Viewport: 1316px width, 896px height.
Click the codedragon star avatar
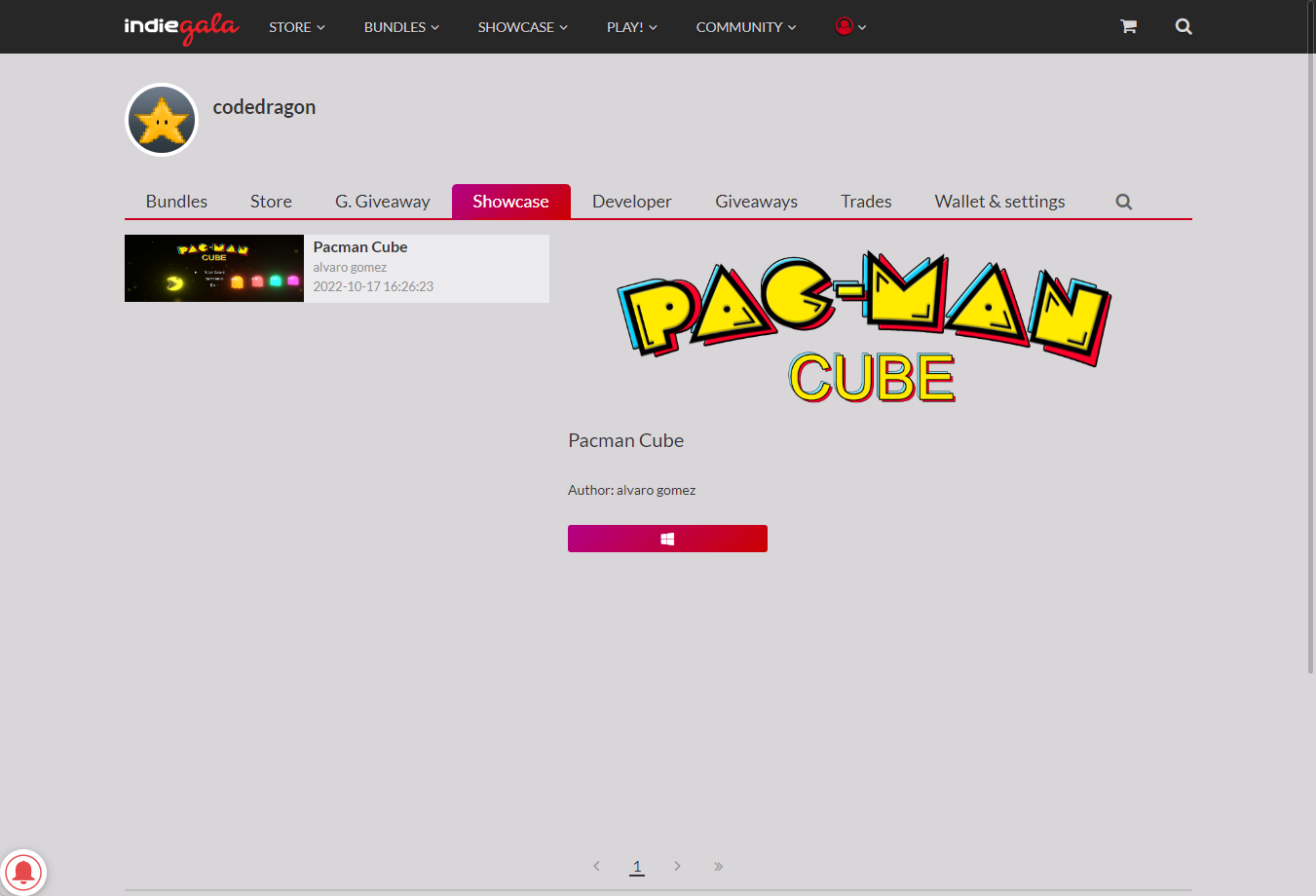[x=162, y=120]
